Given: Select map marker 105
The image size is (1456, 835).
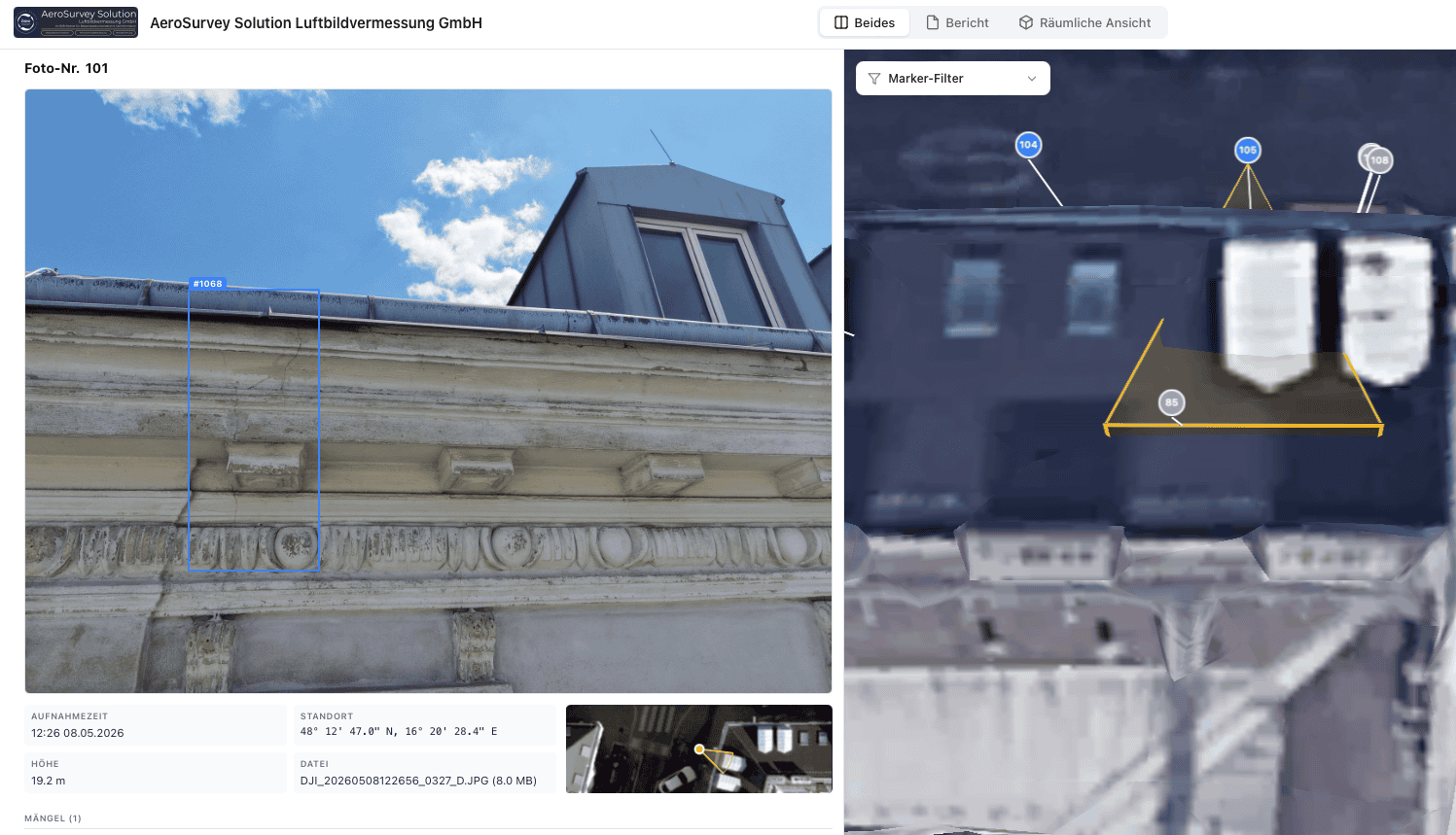Looking at the screenshot, I should 1248,150.
